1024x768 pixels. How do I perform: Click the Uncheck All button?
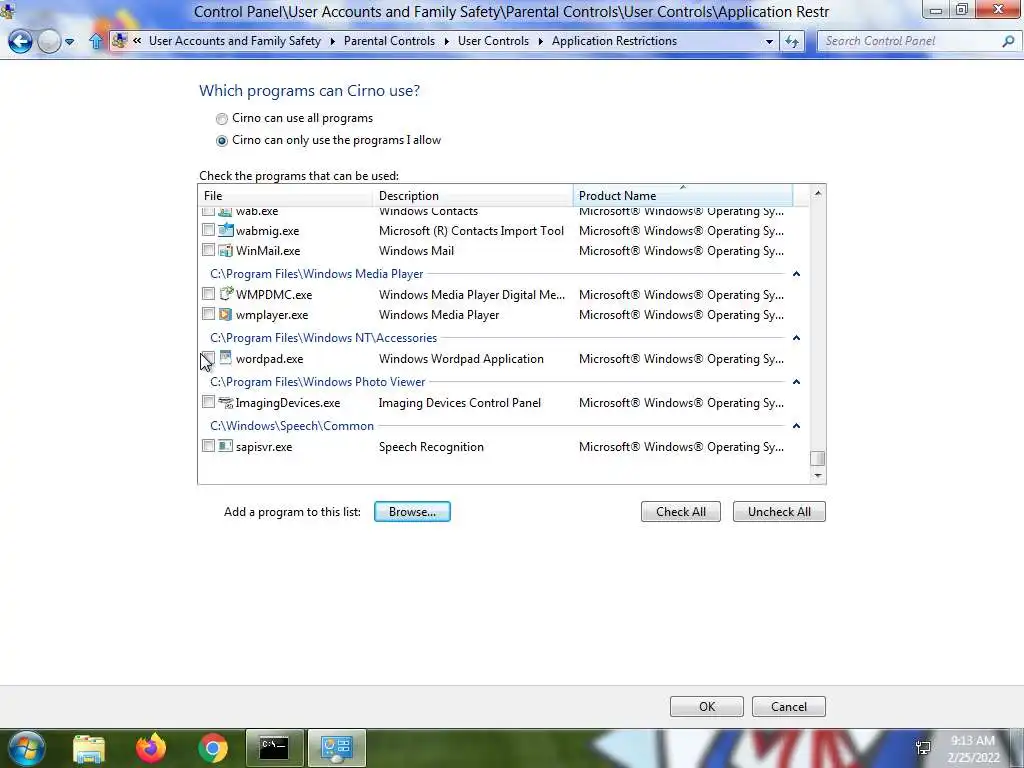coord(779,512)
